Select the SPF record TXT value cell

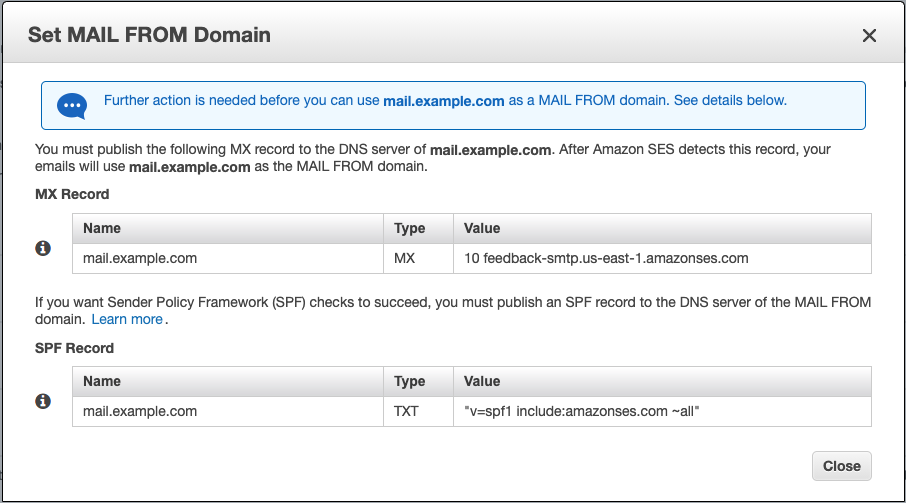pyautogui.click(x=581, y=411)
